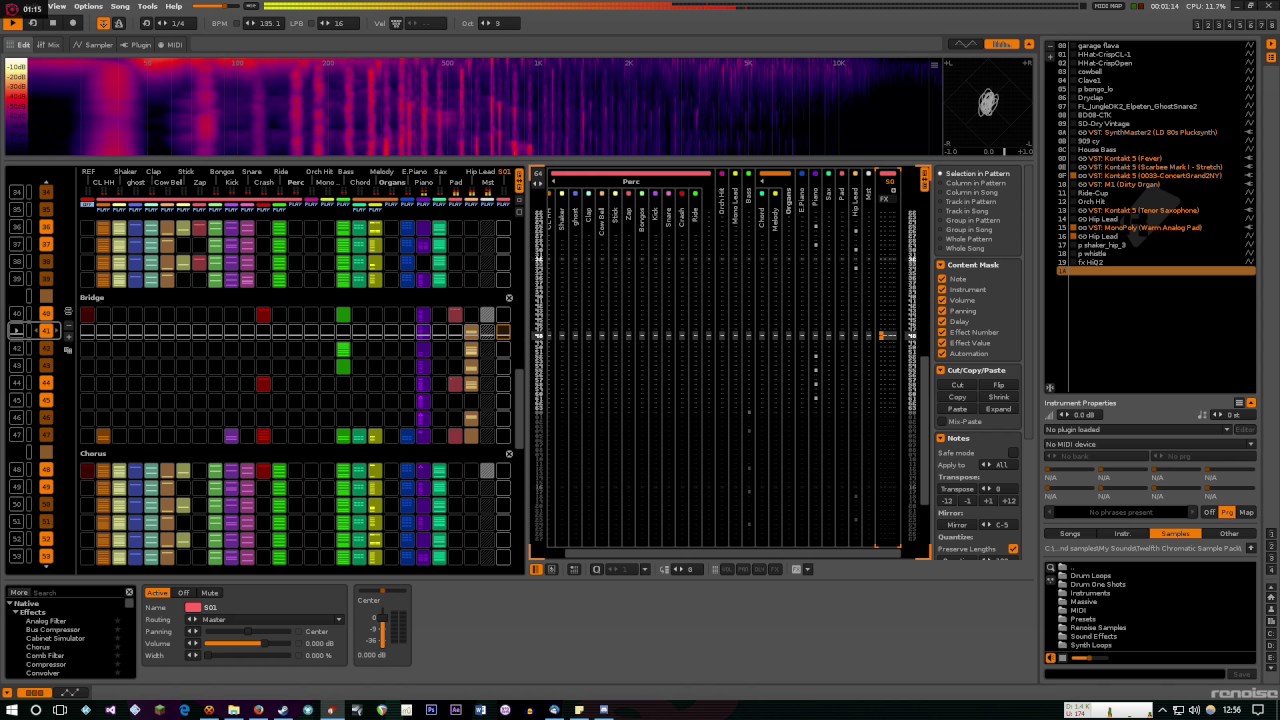Toggle block loop icon left of 1/4
The width and height of the screenshot is (1280, 720).
click(x=147, y=23)
